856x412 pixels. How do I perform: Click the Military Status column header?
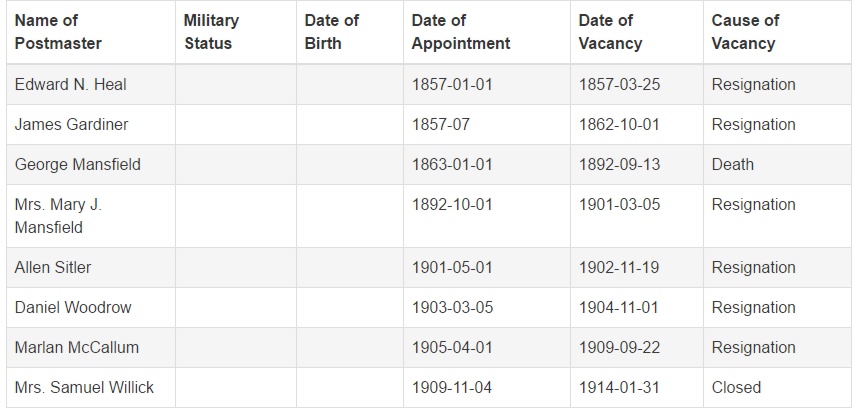(x=236, y=32)
